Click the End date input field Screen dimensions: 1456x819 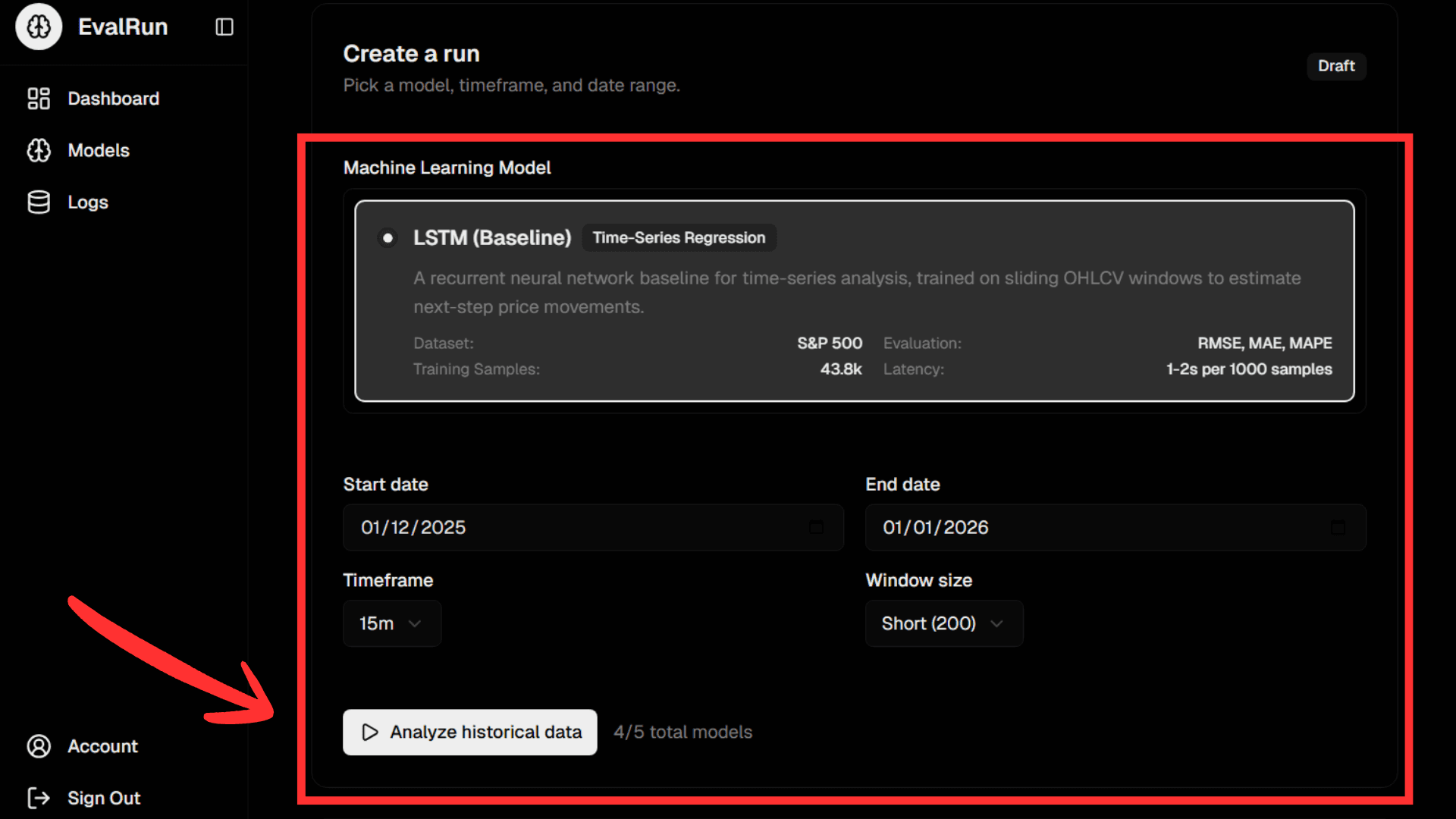[1100, 527]
